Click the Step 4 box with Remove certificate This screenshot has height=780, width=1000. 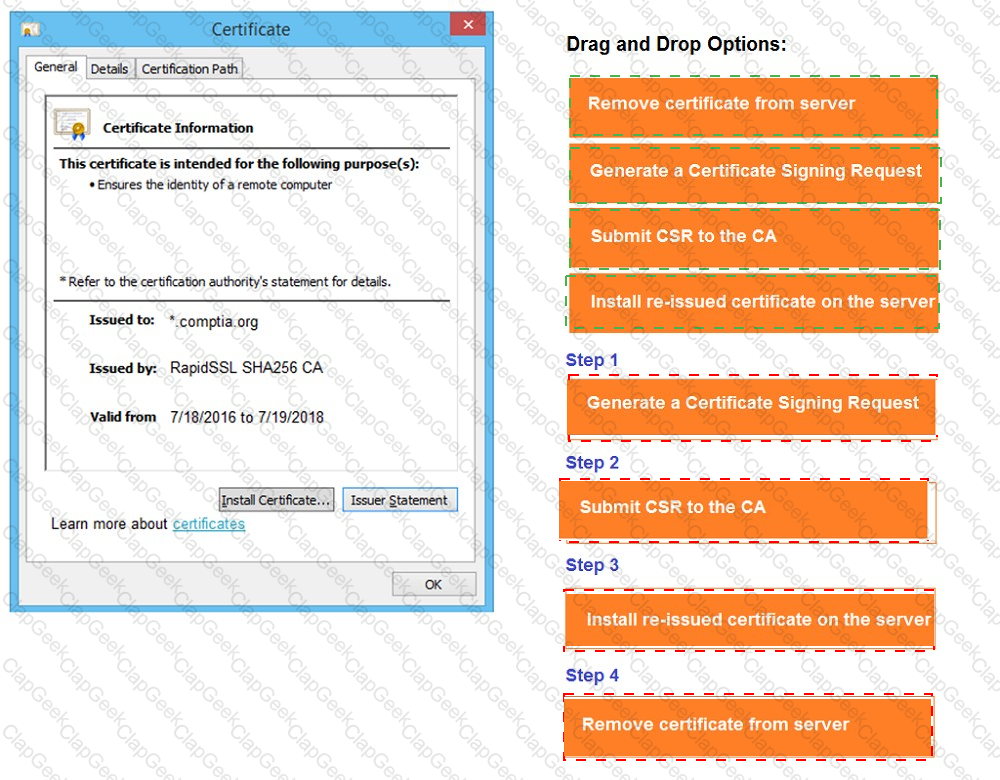pyautogui.click(x=747, y=725)
